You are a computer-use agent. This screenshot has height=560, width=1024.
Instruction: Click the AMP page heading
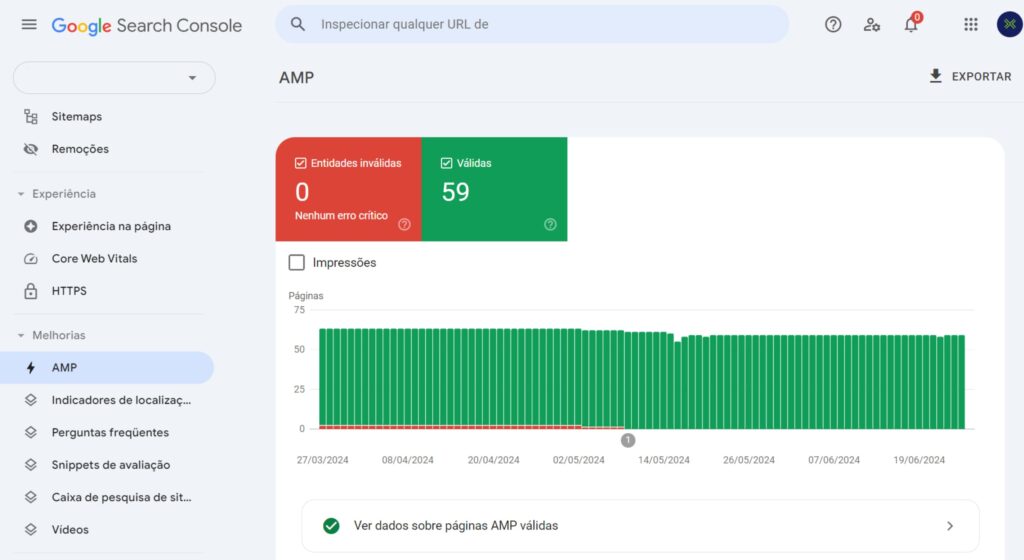pos(296,78)
